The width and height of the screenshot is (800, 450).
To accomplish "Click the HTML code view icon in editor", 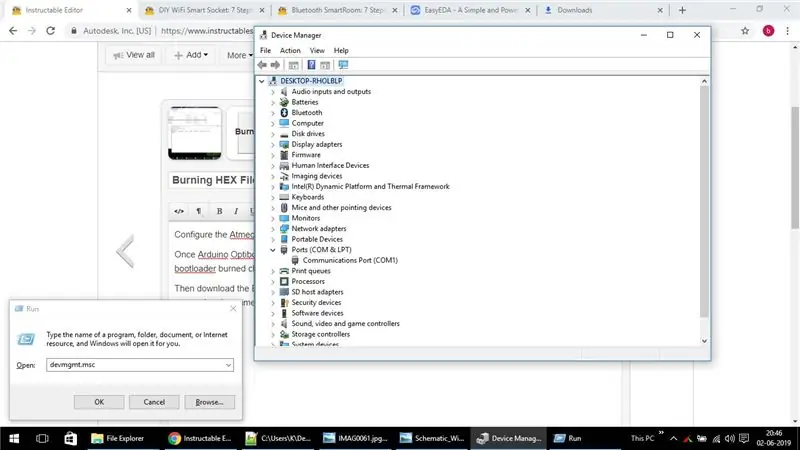I will [179, 211].
